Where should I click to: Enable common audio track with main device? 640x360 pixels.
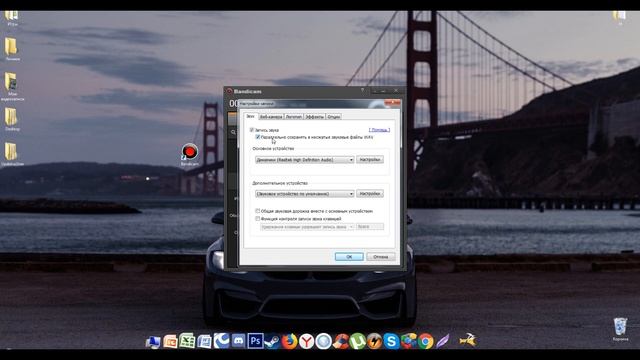point(258,211)
